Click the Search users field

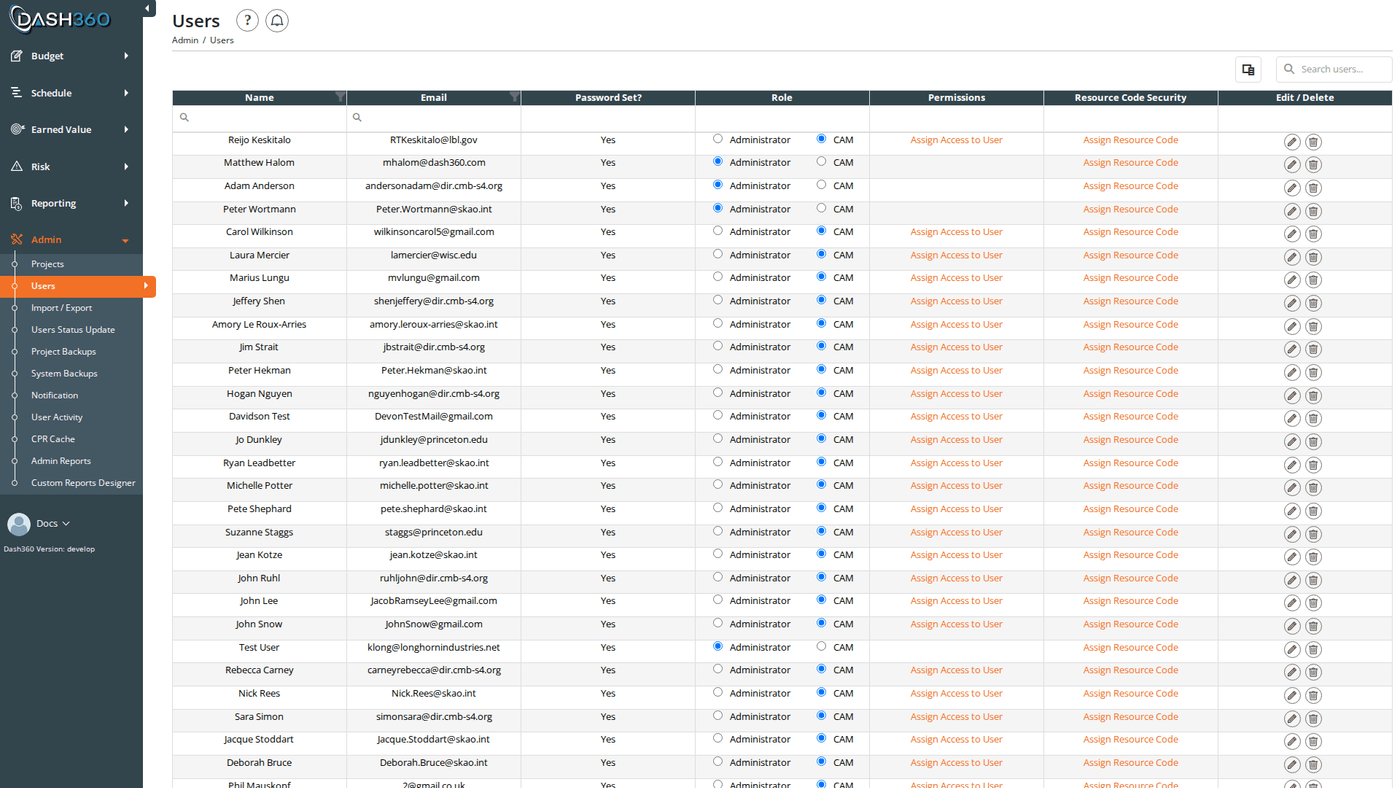pos(1334,69)
